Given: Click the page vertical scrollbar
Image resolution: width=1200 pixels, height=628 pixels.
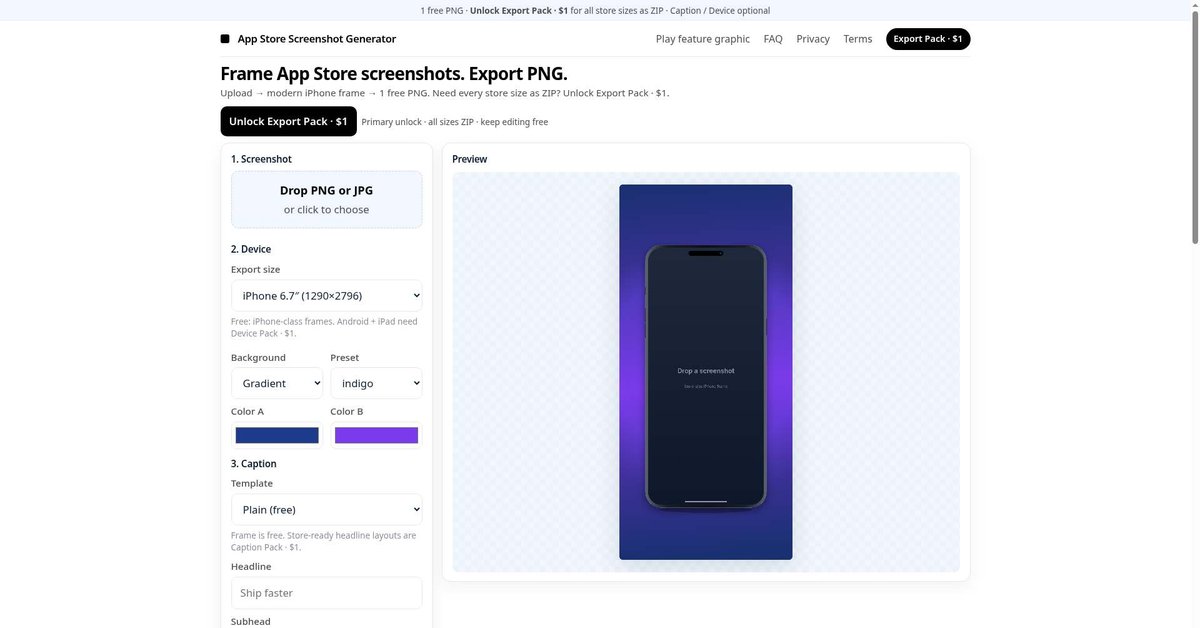Looking at the screenshot, I should tap(1194, 120).
